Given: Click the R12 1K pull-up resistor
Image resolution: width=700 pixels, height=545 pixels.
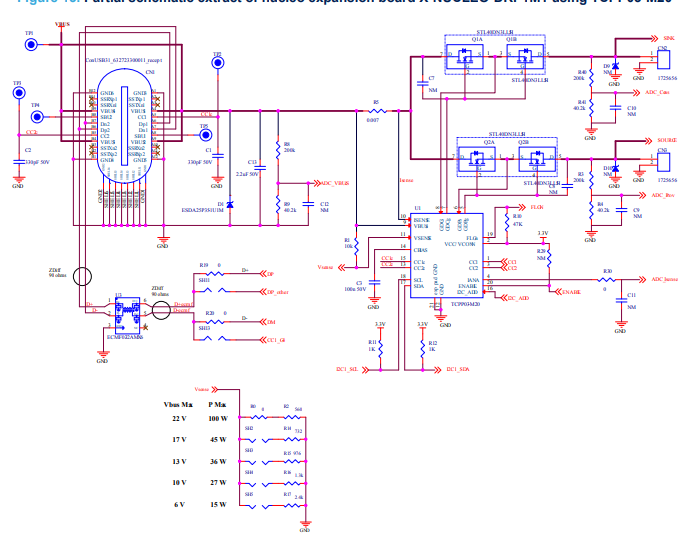Looking at the screenshot, I should 422,349.
